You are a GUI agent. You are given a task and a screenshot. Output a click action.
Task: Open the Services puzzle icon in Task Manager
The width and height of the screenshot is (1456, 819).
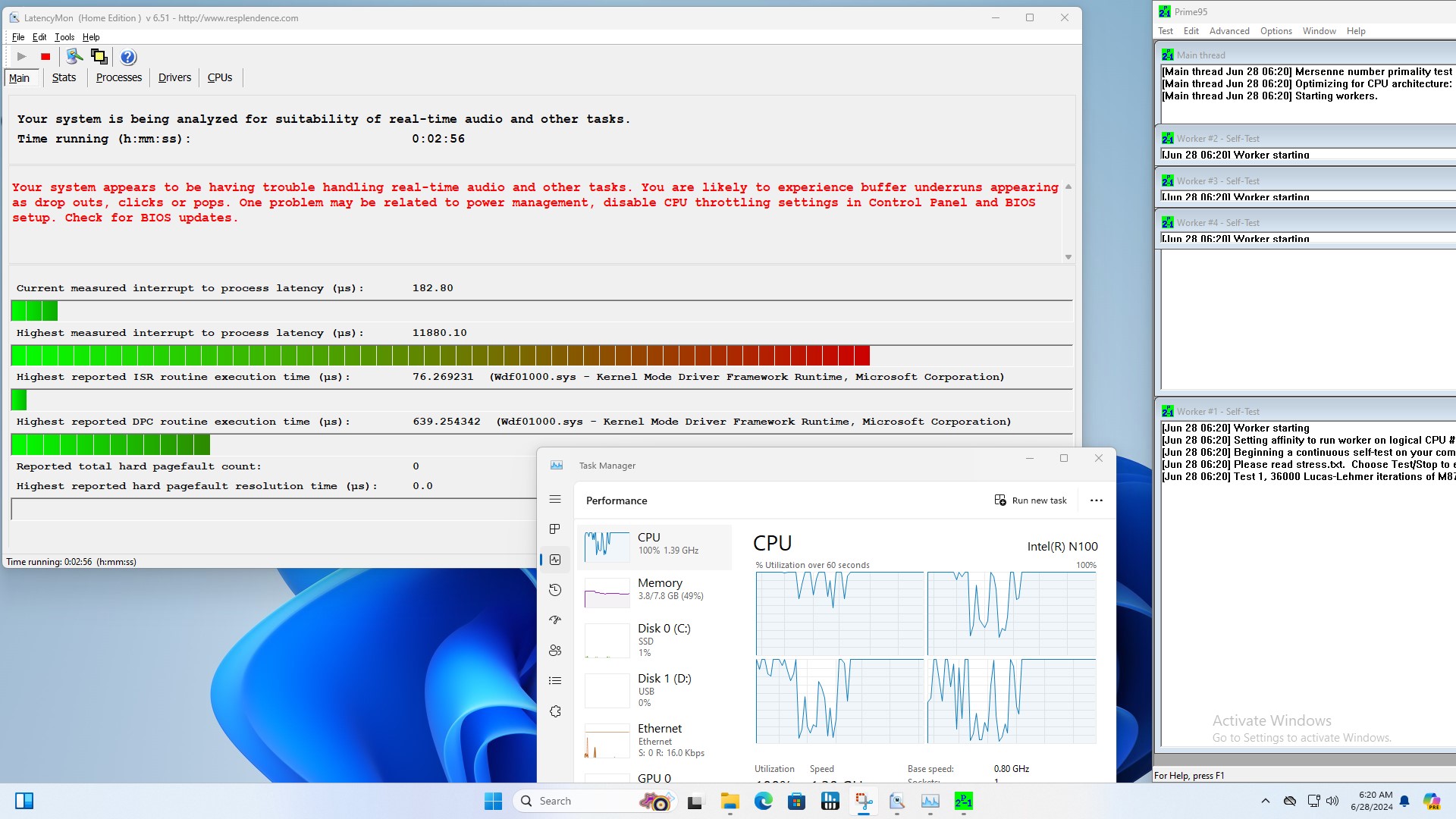click(555, 711)
